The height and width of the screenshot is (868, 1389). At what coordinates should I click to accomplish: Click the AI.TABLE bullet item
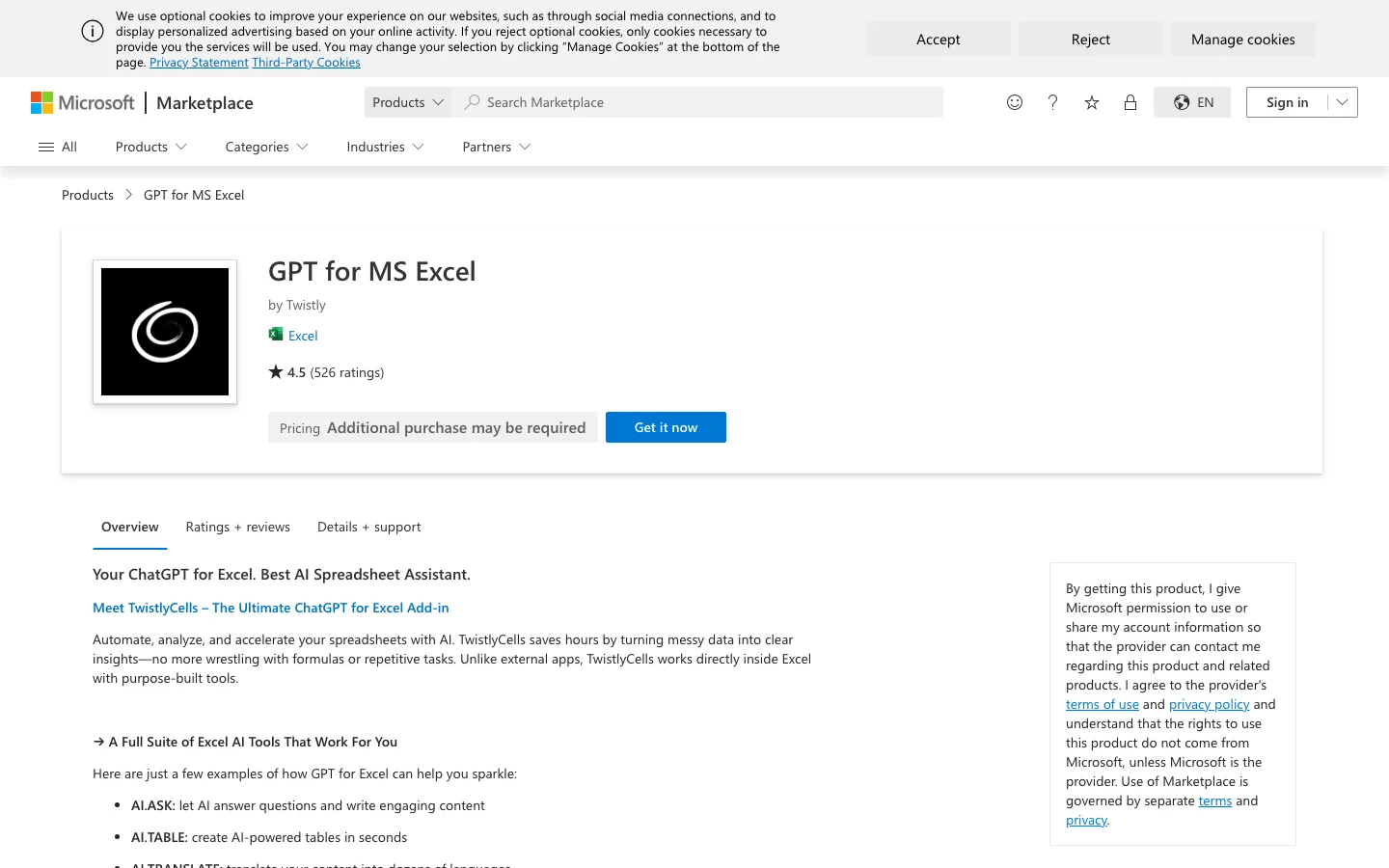(269, 837)
